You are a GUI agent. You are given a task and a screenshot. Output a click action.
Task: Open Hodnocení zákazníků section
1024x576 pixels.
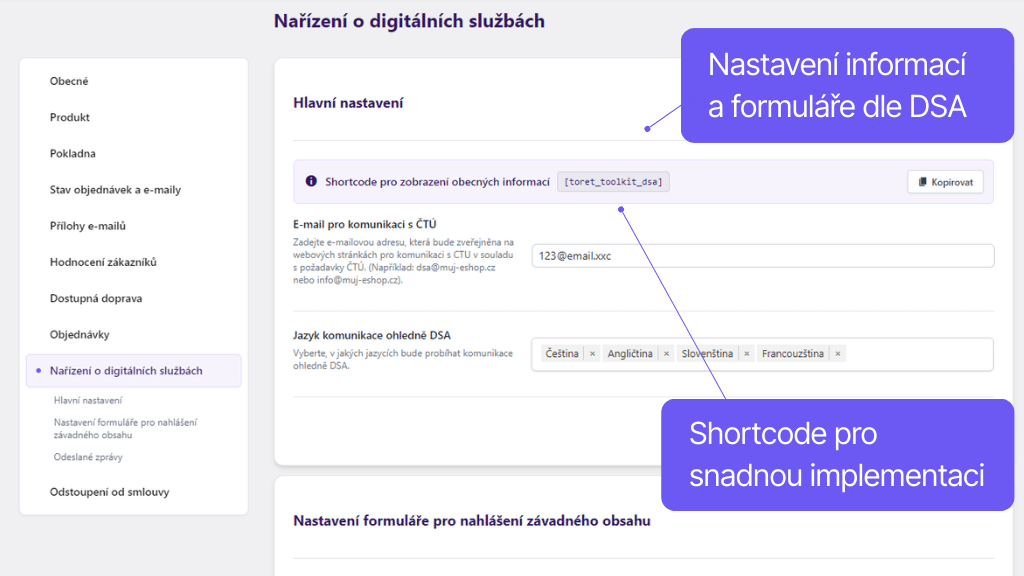tap(103, 263)
